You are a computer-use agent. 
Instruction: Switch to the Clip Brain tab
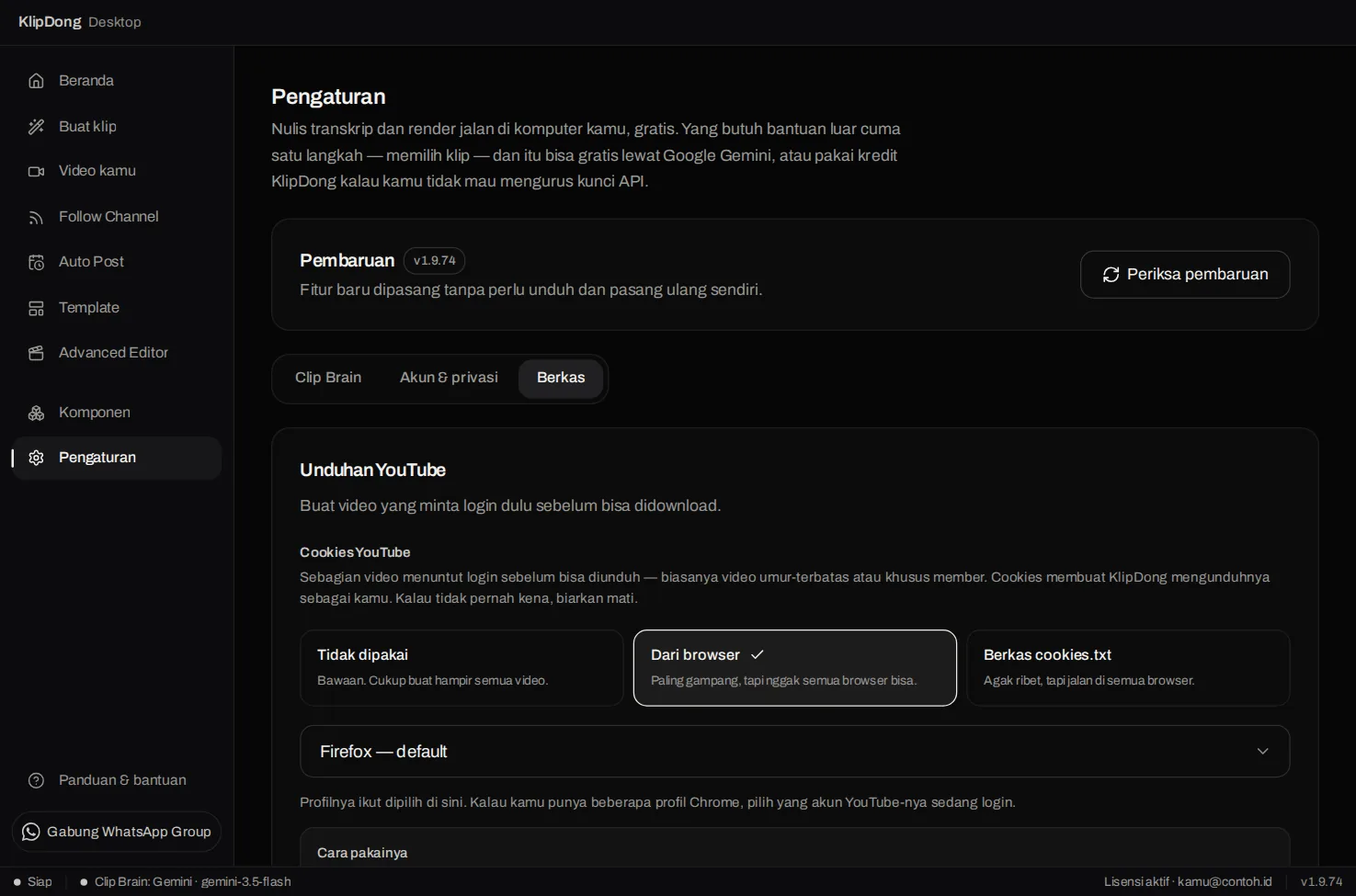(x=328, y=378)
